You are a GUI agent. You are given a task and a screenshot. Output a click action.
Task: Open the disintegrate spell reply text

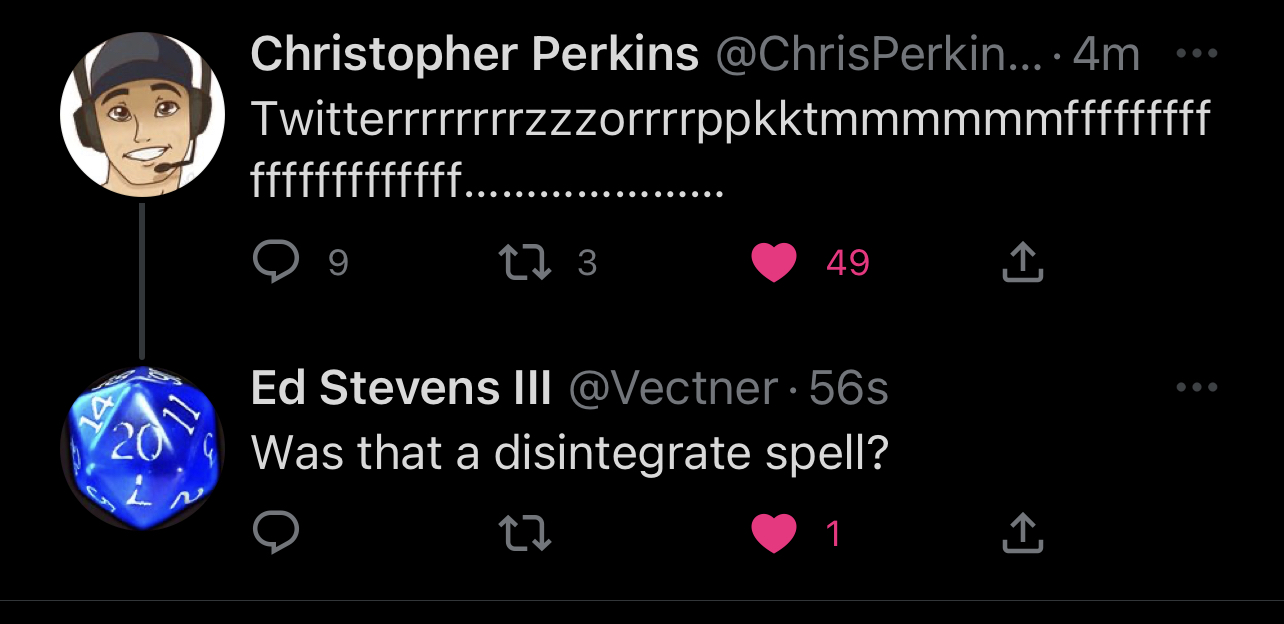[570, 453]
